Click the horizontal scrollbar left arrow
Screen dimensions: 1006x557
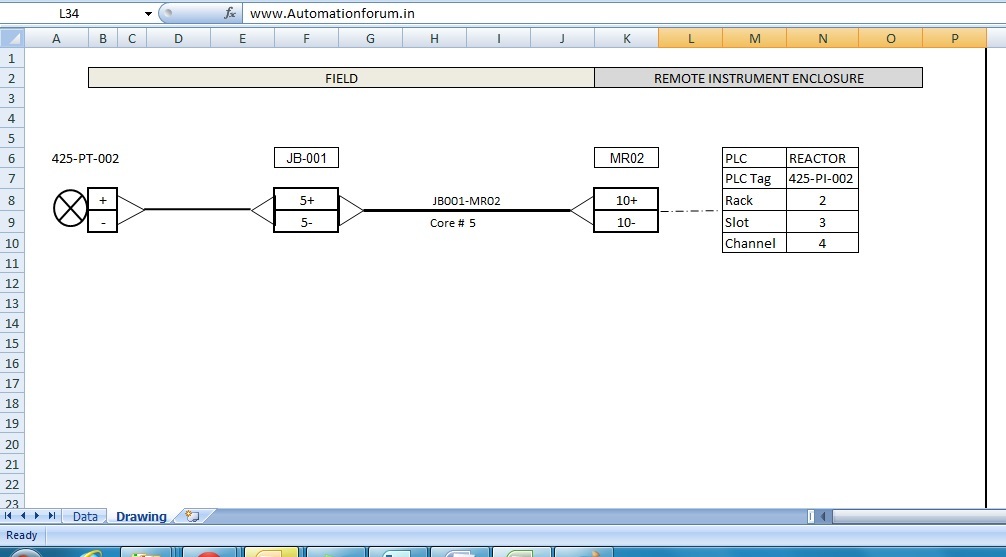pyautogui.click(x=823, y=517)
